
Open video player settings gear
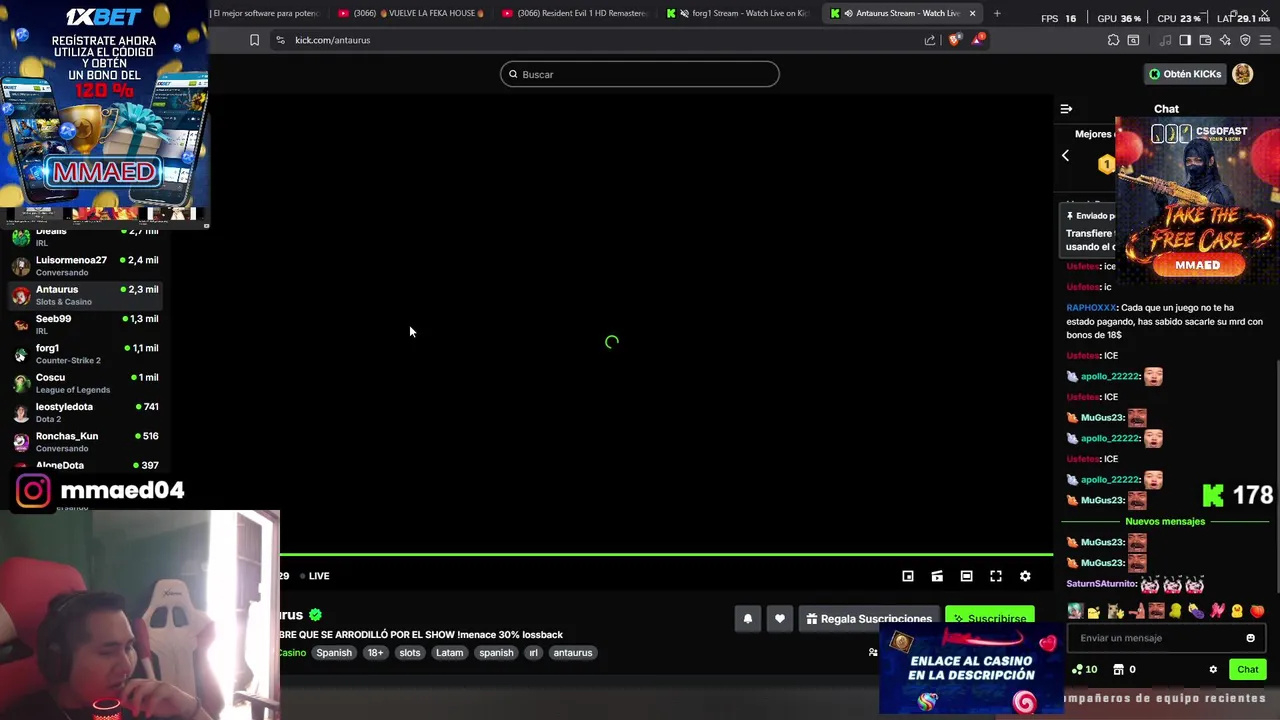(1025, 576)
